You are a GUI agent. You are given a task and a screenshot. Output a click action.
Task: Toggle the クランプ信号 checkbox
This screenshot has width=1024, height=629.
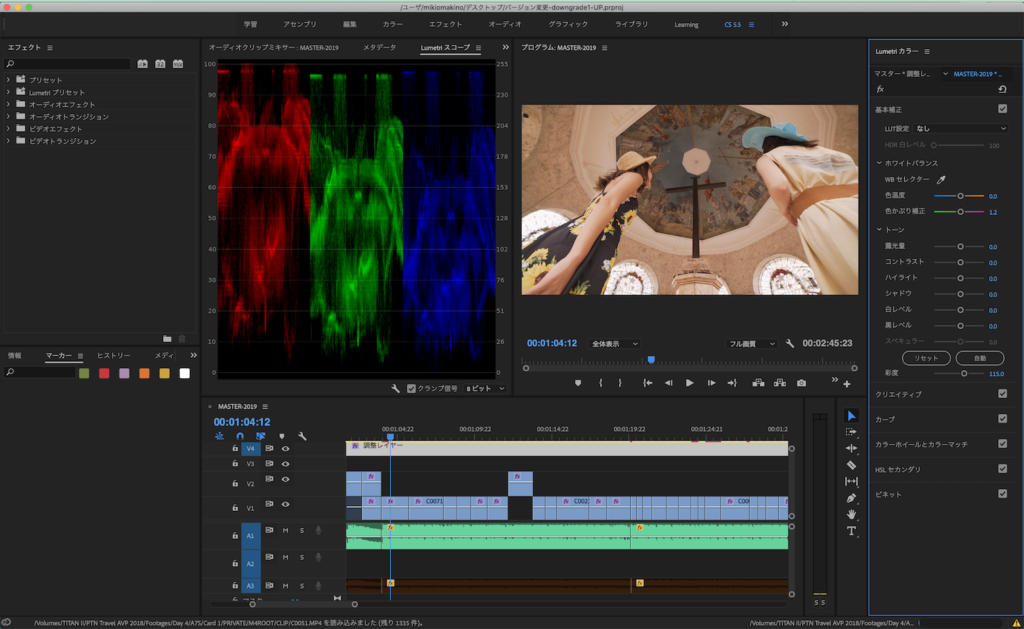(x=412, y=388)
